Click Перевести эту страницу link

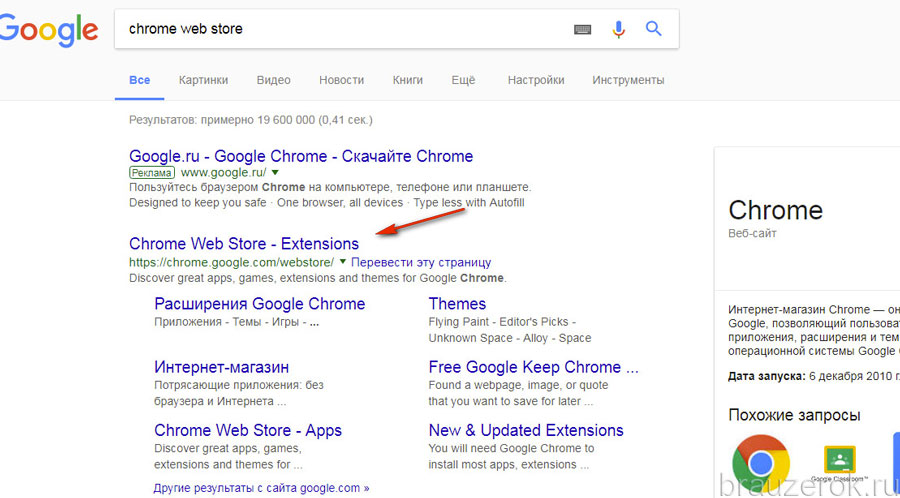[x=421, y=263]
